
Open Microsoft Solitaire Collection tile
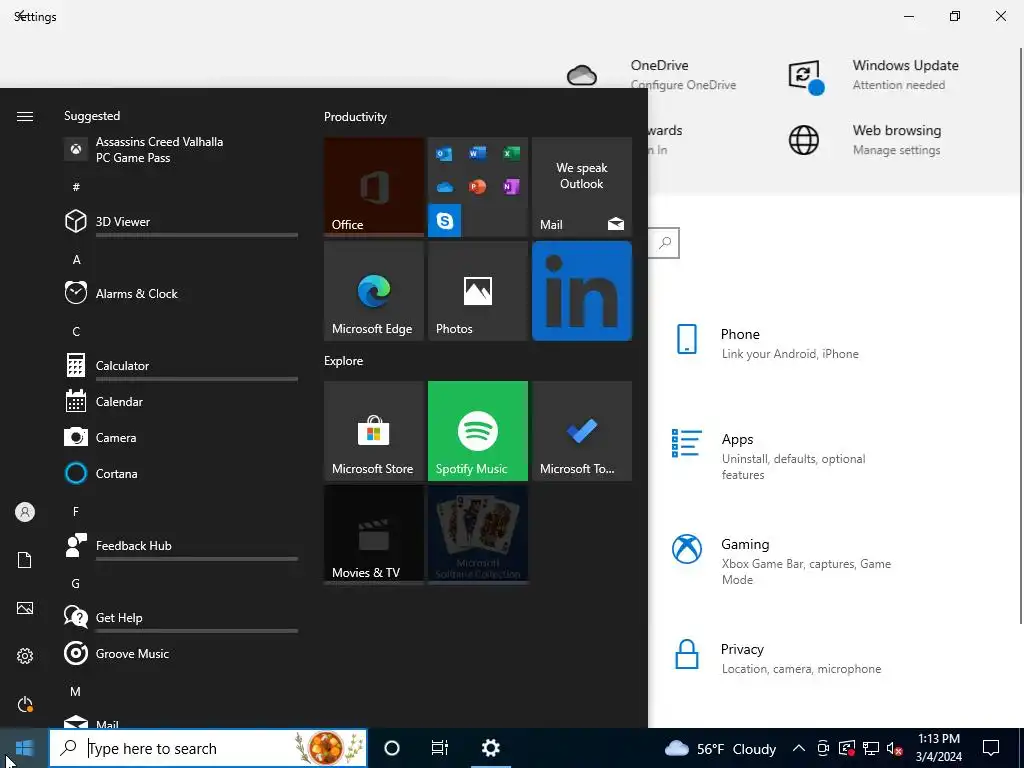point(478,534)
